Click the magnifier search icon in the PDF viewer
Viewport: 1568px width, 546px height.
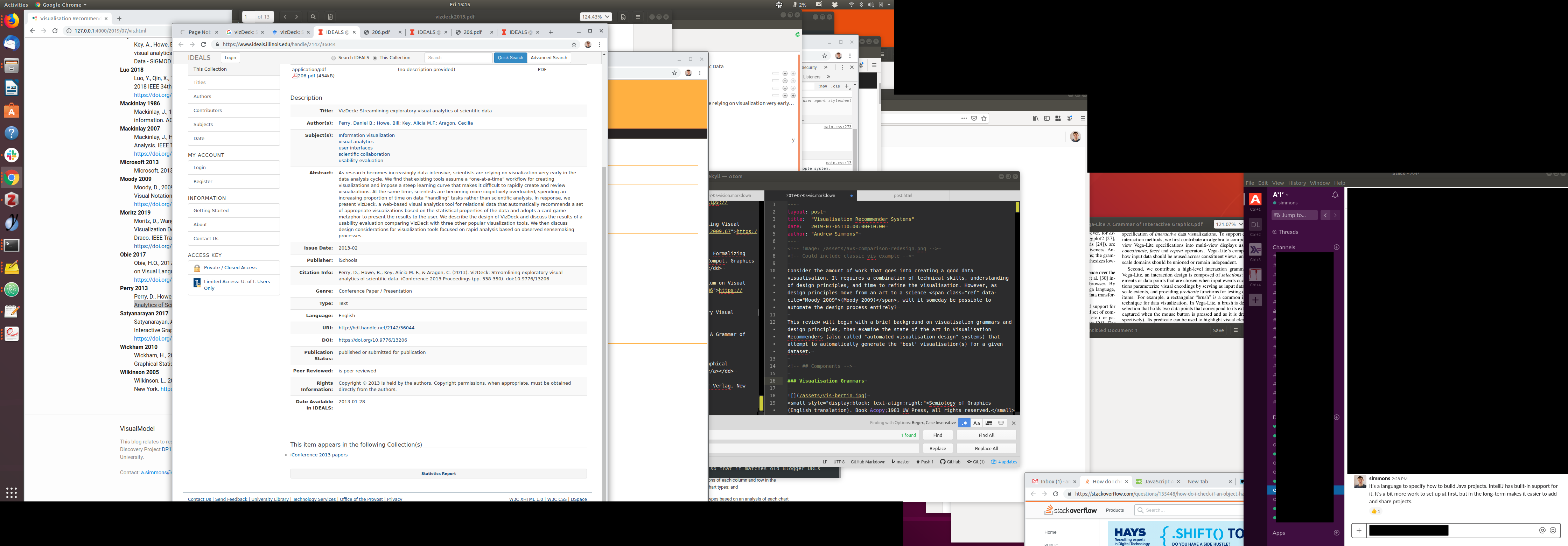pos(313,17)
